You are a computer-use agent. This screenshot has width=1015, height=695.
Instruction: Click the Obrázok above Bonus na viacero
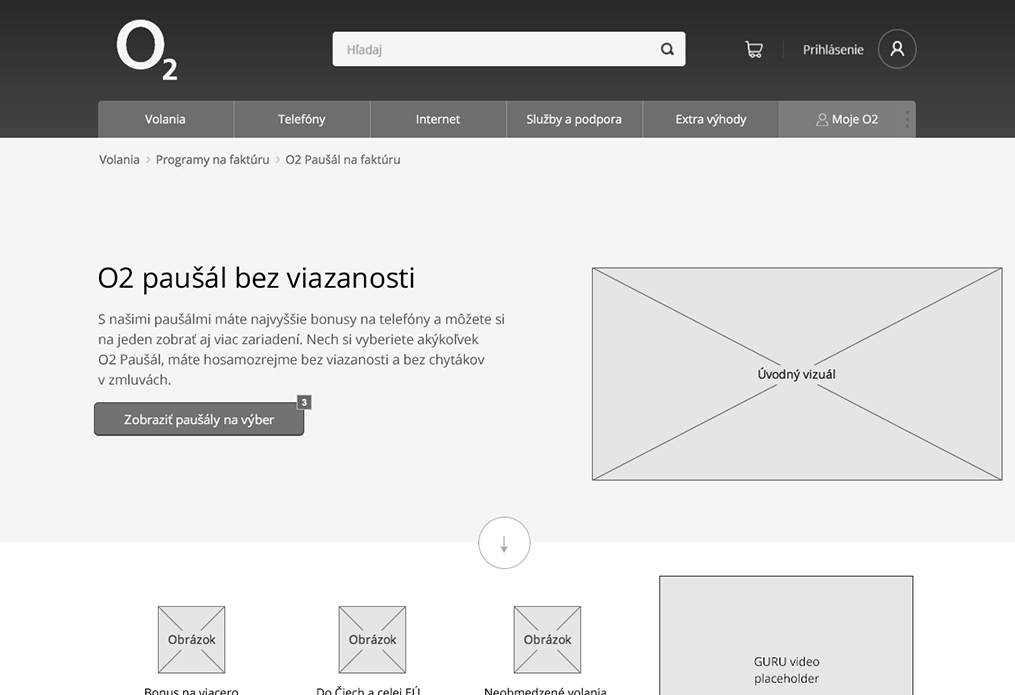pyautogui.click(x=192, y=639)
